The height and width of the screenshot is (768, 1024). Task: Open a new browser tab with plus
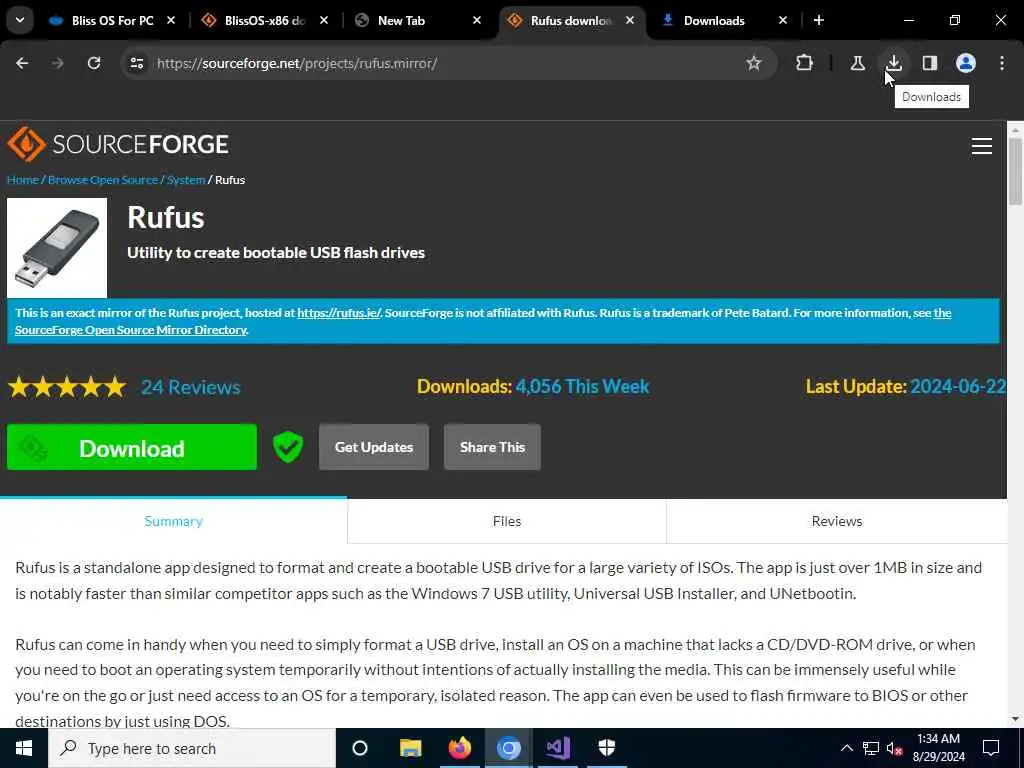coord(818,20)
